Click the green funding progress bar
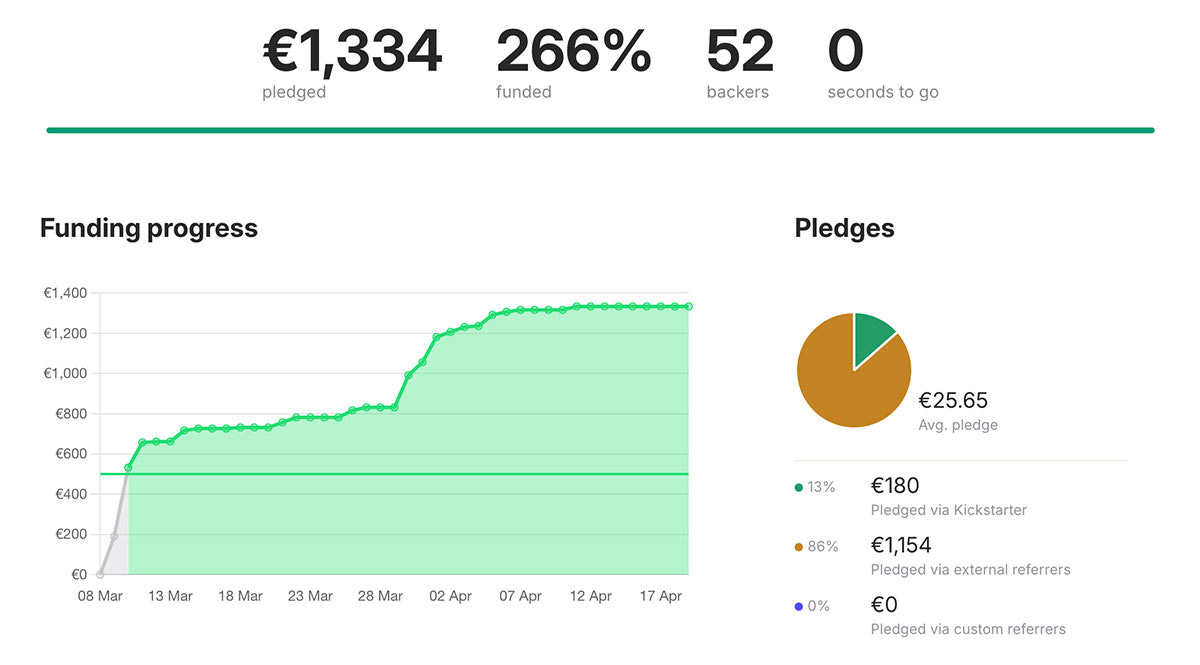 tap(600, 130)
